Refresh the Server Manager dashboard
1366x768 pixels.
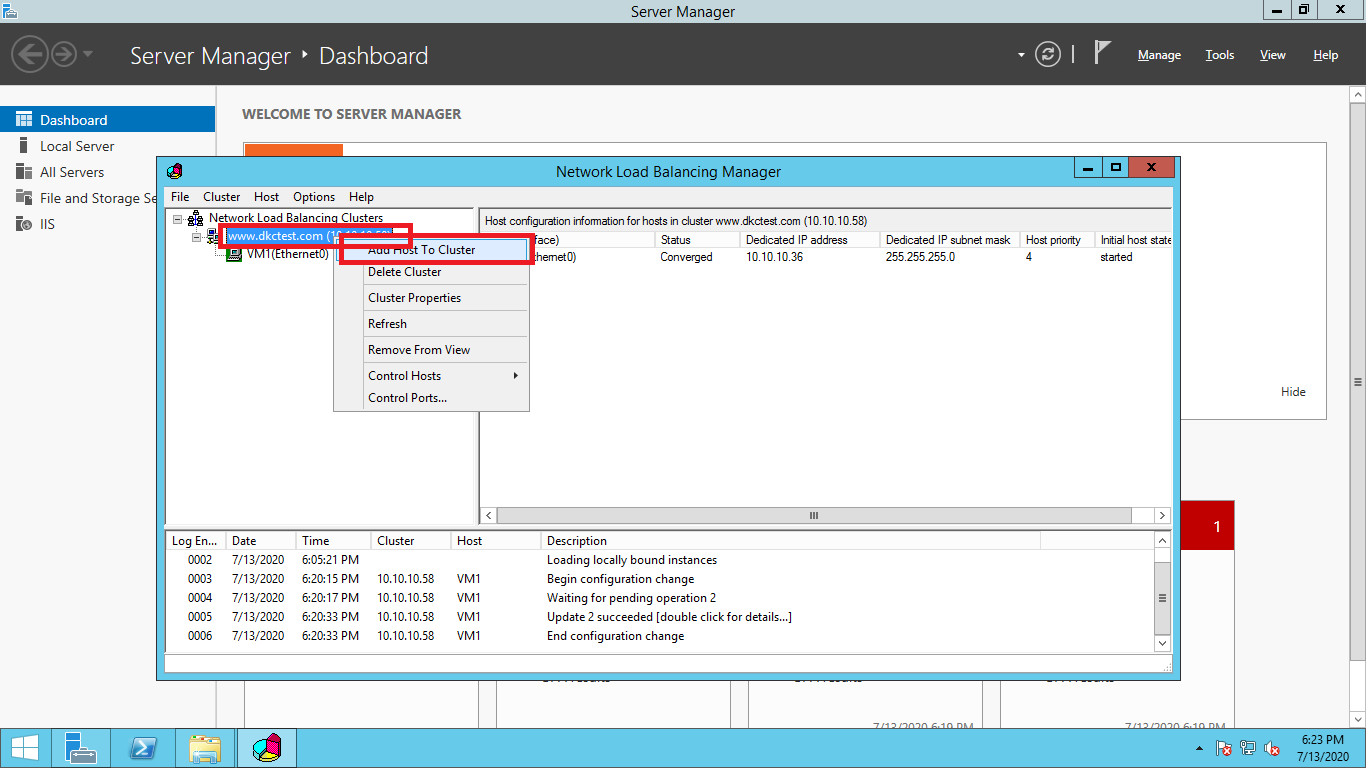pyautogui.click(x=1048, y=54)
